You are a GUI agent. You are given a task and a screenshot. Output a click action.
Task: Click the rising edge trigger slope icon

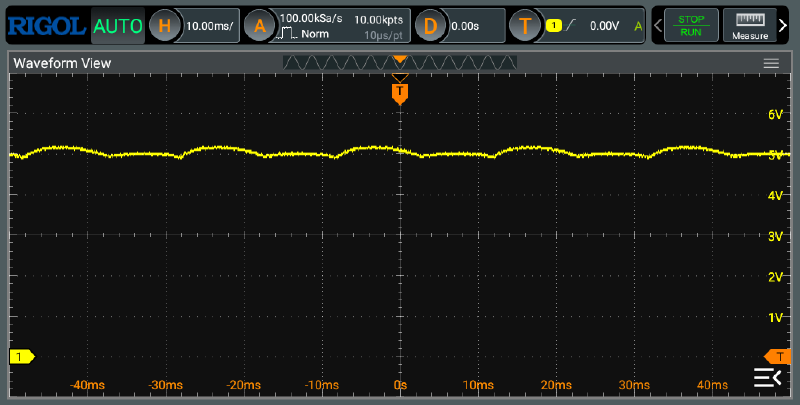click(570, 26)
